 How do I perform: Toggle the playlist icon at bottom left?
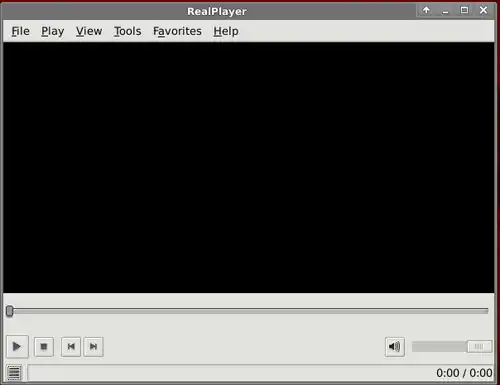pyautogui.click(x=14, y=373)
